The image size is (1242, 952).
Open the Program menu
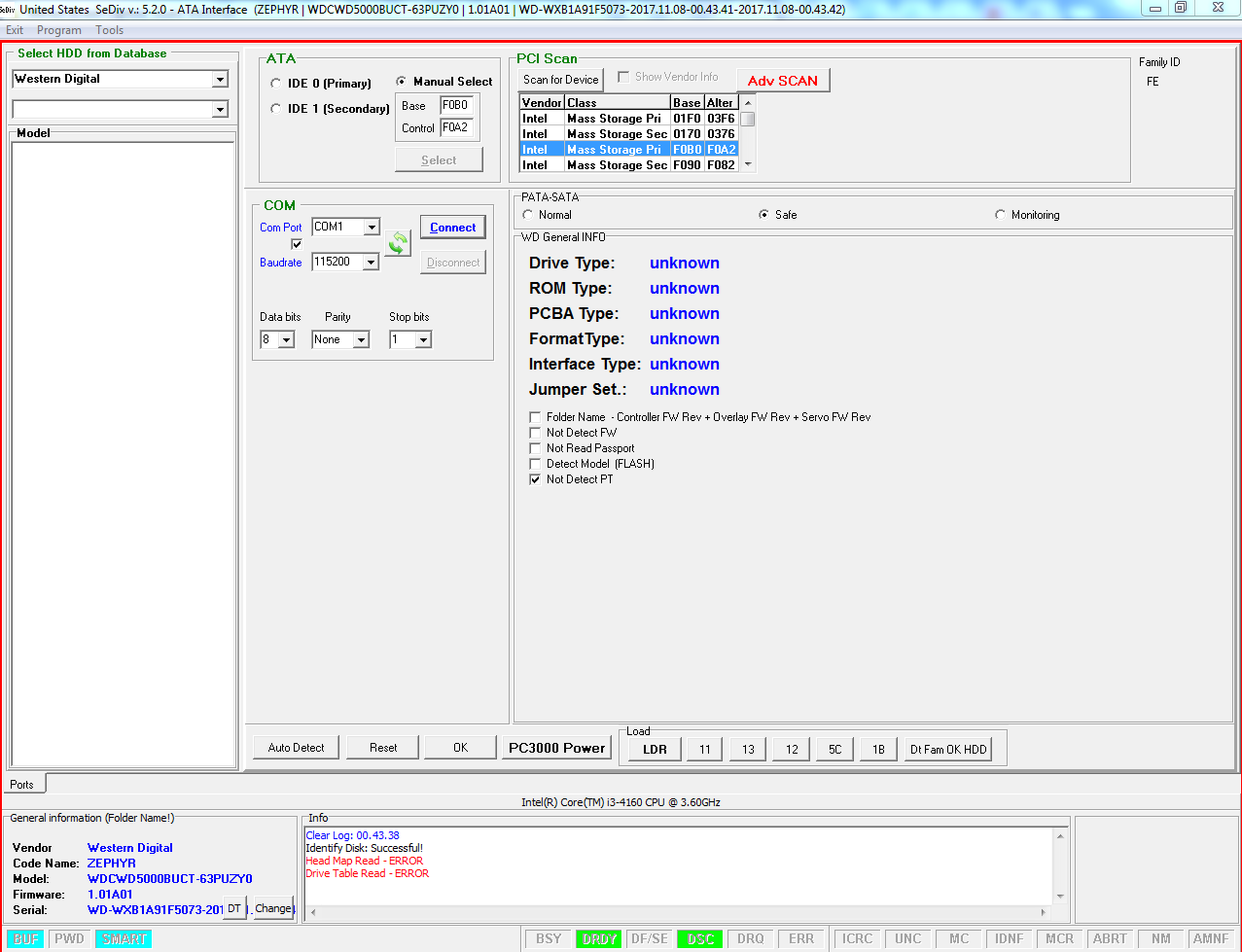59,30
